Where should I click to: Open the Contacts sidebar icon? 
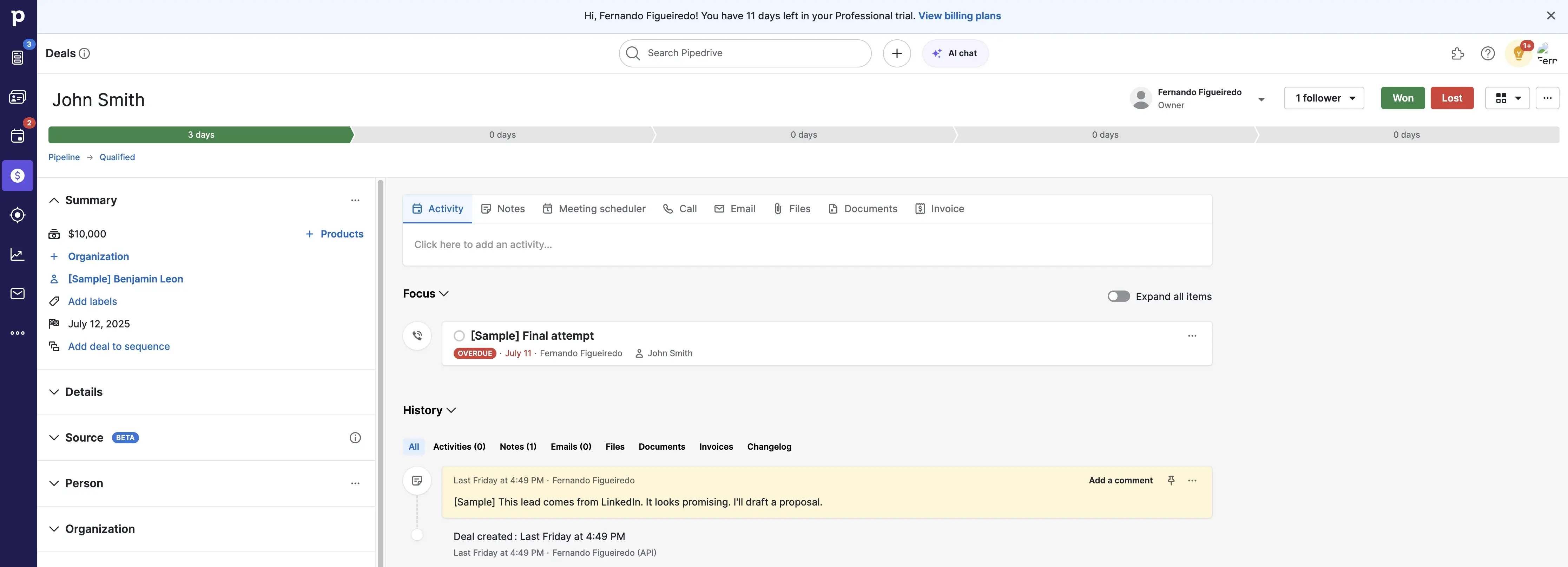point(18,97)
